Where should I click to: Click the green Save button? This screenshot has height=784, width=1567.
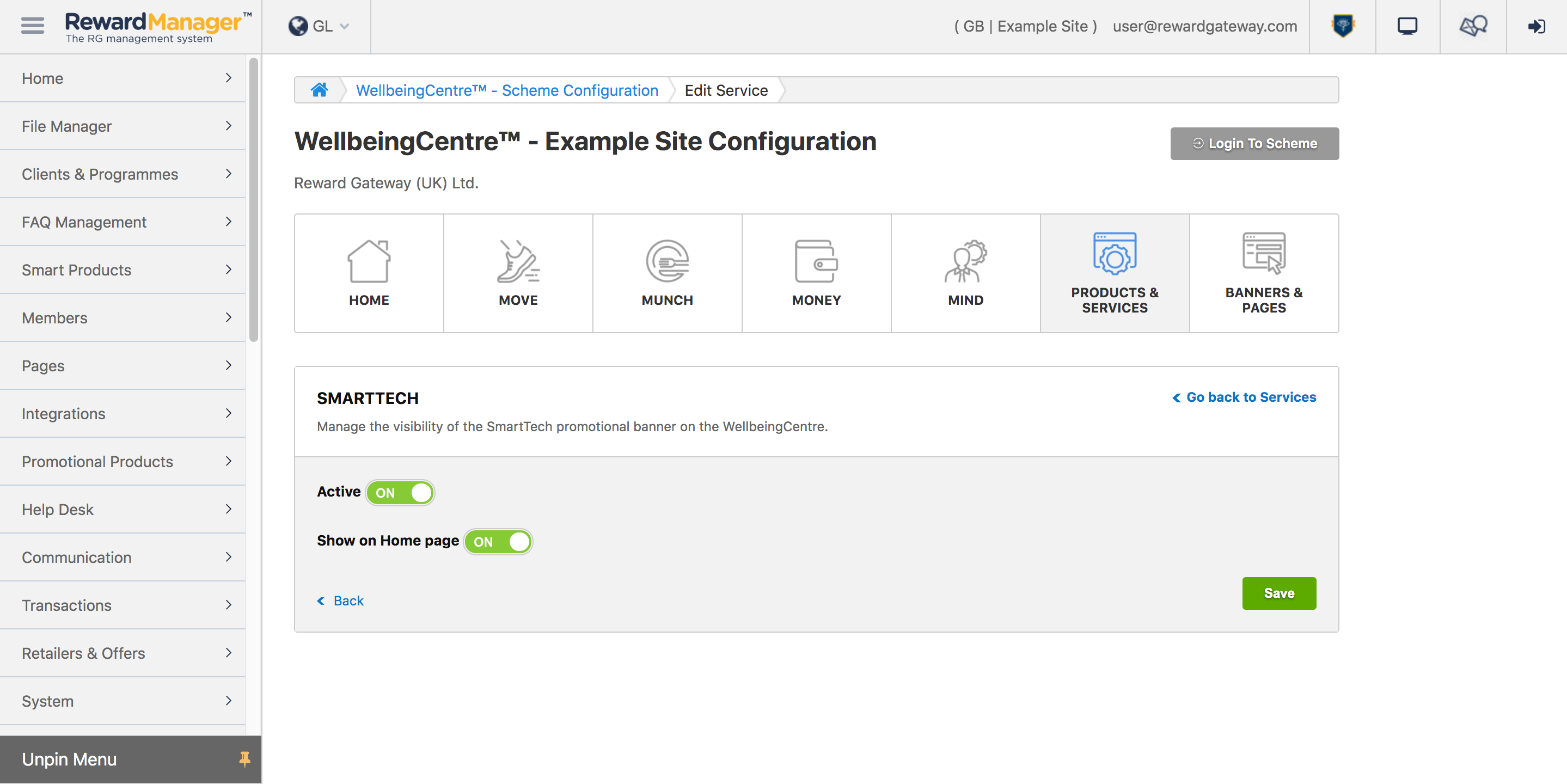tap(1278, 593)
